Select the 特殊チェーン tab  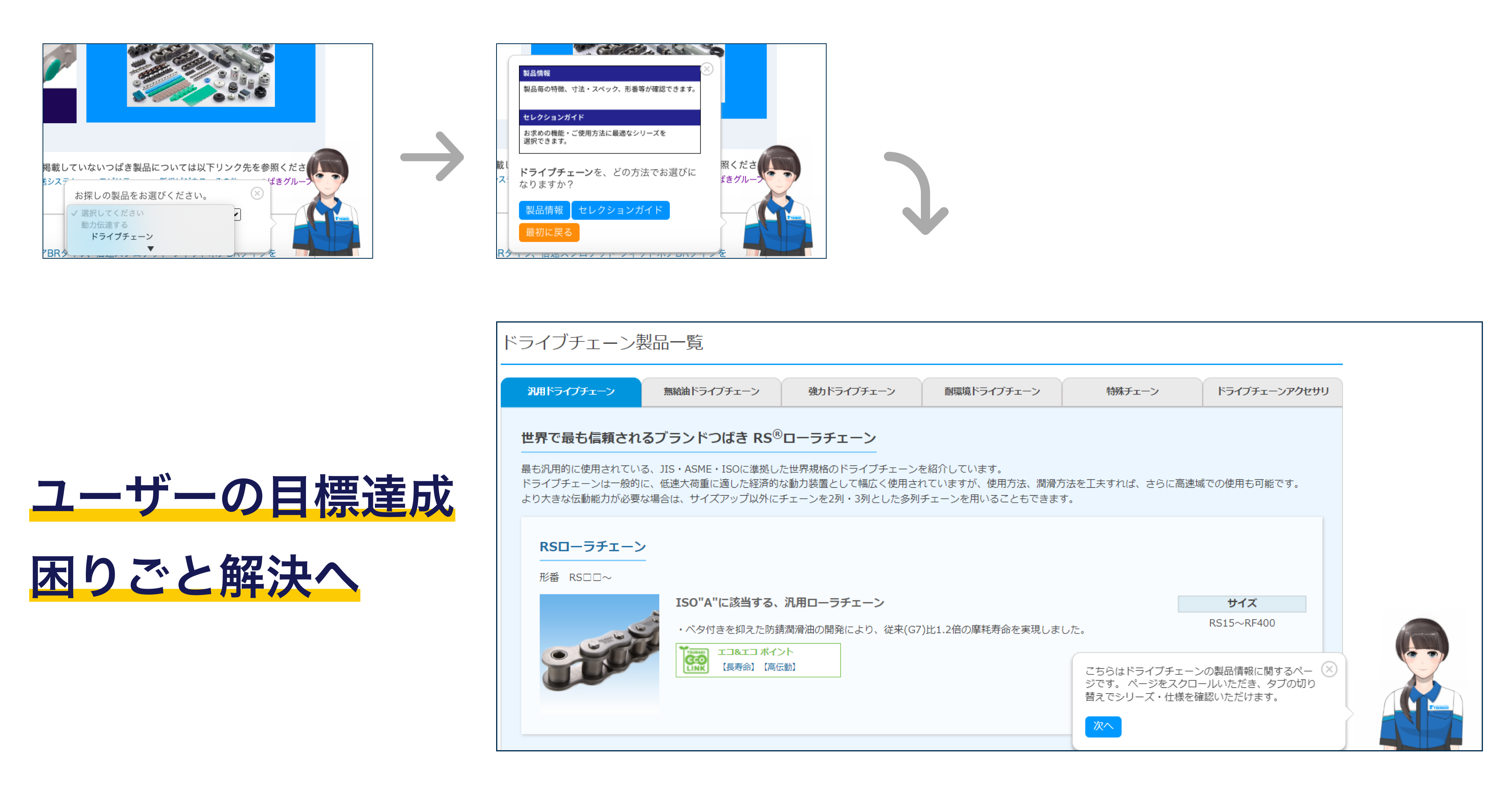coord(1132,392)
